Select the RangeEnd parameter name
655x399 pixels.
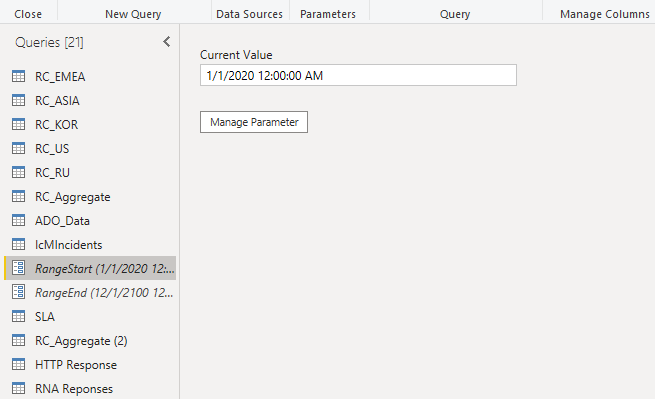click(x=104, y=293)
